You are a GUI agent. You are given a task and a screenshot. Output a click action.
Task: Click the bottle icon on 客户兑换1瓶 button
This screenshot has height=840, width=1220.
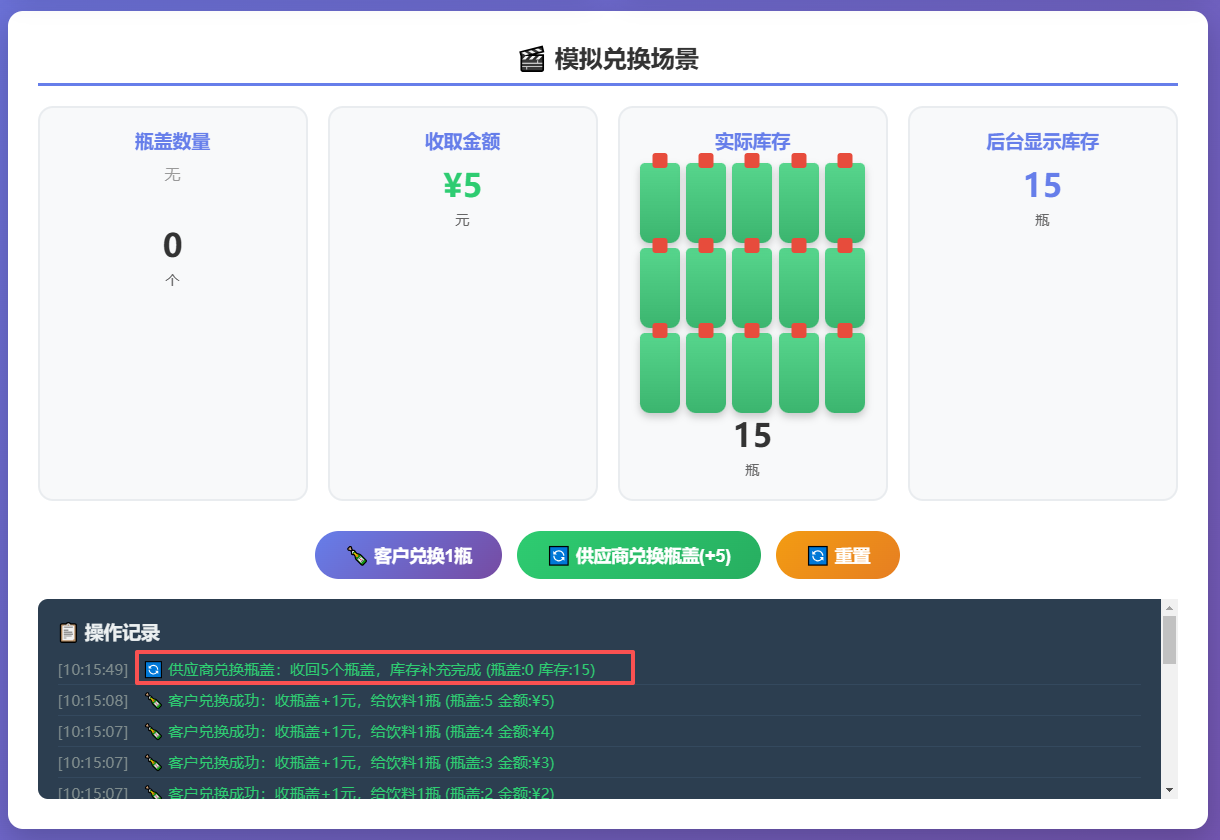click(x=356, y=556)
